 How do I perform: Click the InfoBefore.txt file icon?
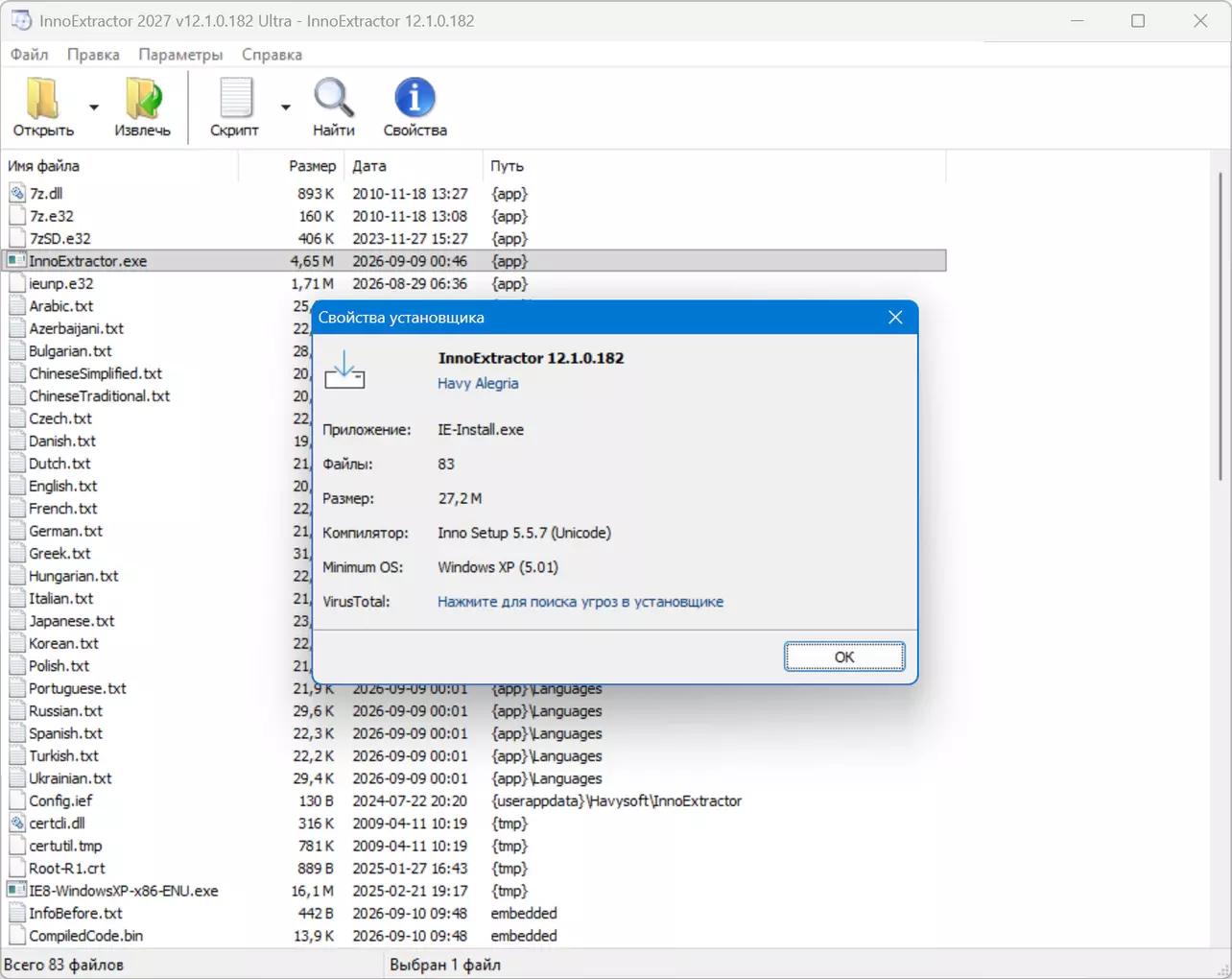(17, 914)
